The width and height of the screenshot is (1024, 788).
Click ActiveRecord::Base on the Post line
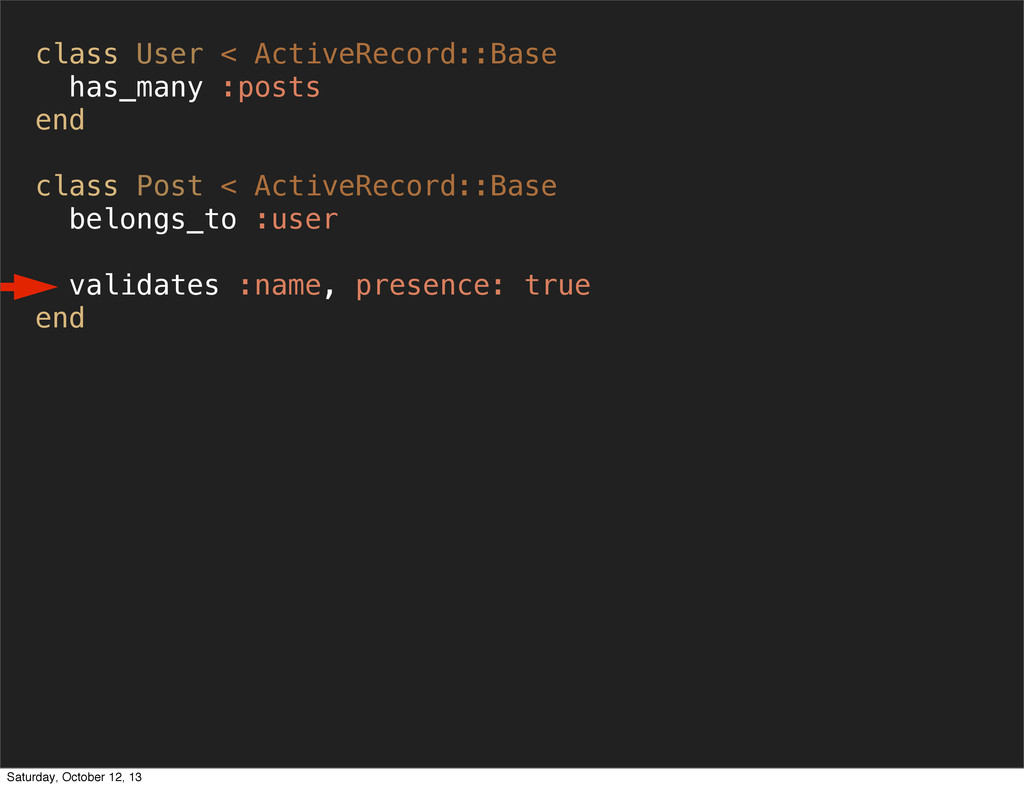click(x=406, y=186)
